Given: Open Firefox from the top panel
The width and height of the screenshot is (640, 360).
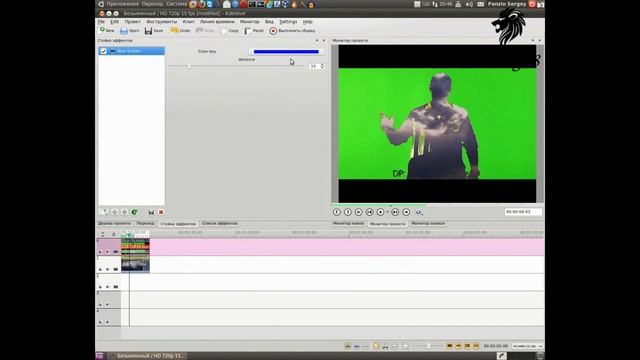Looking at the screenshot, I should coord(202,4).
